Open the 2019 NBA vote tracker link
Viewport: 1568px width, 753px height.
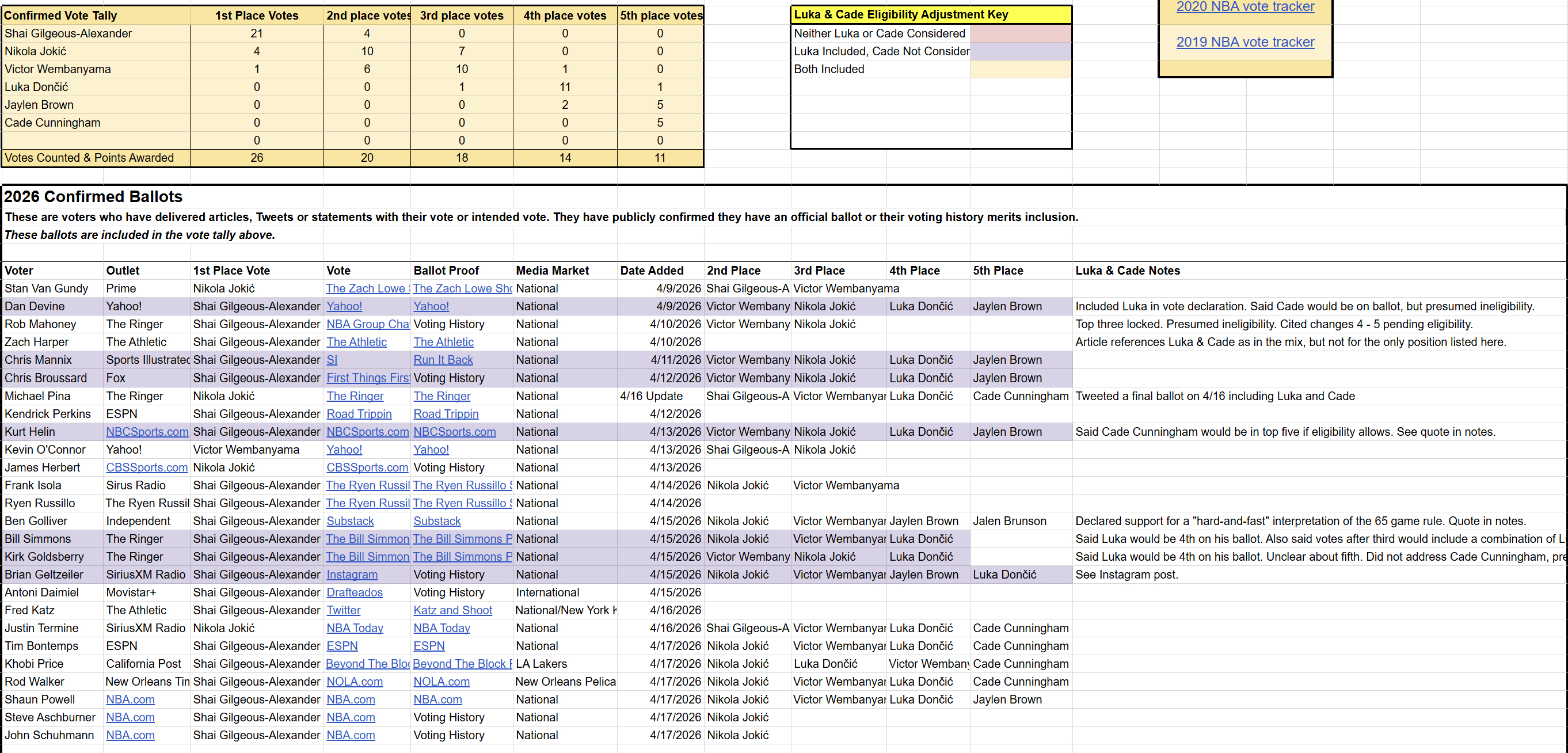coord(1244,42)
